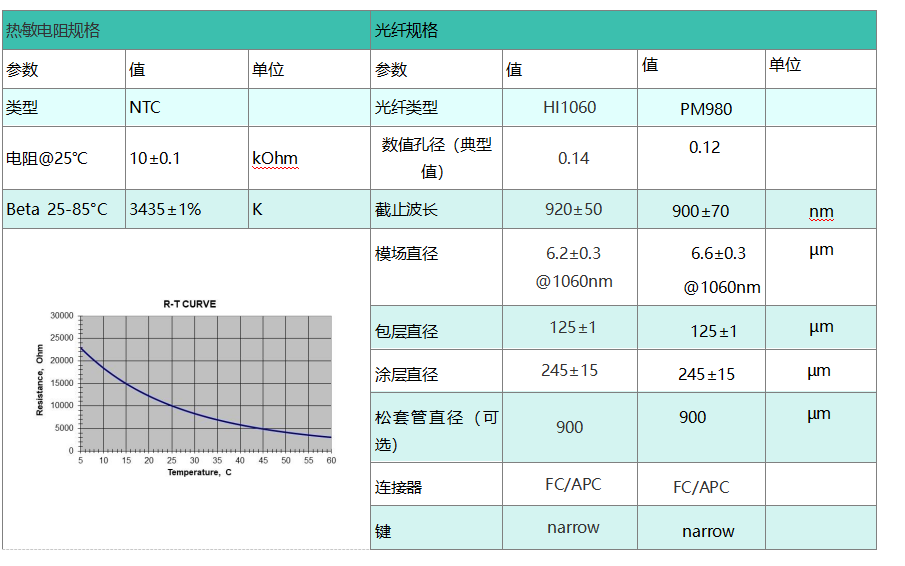Select FC/APC in the HI1060 column
Screen dimensions: 905x566
click(x=573, y=484)
